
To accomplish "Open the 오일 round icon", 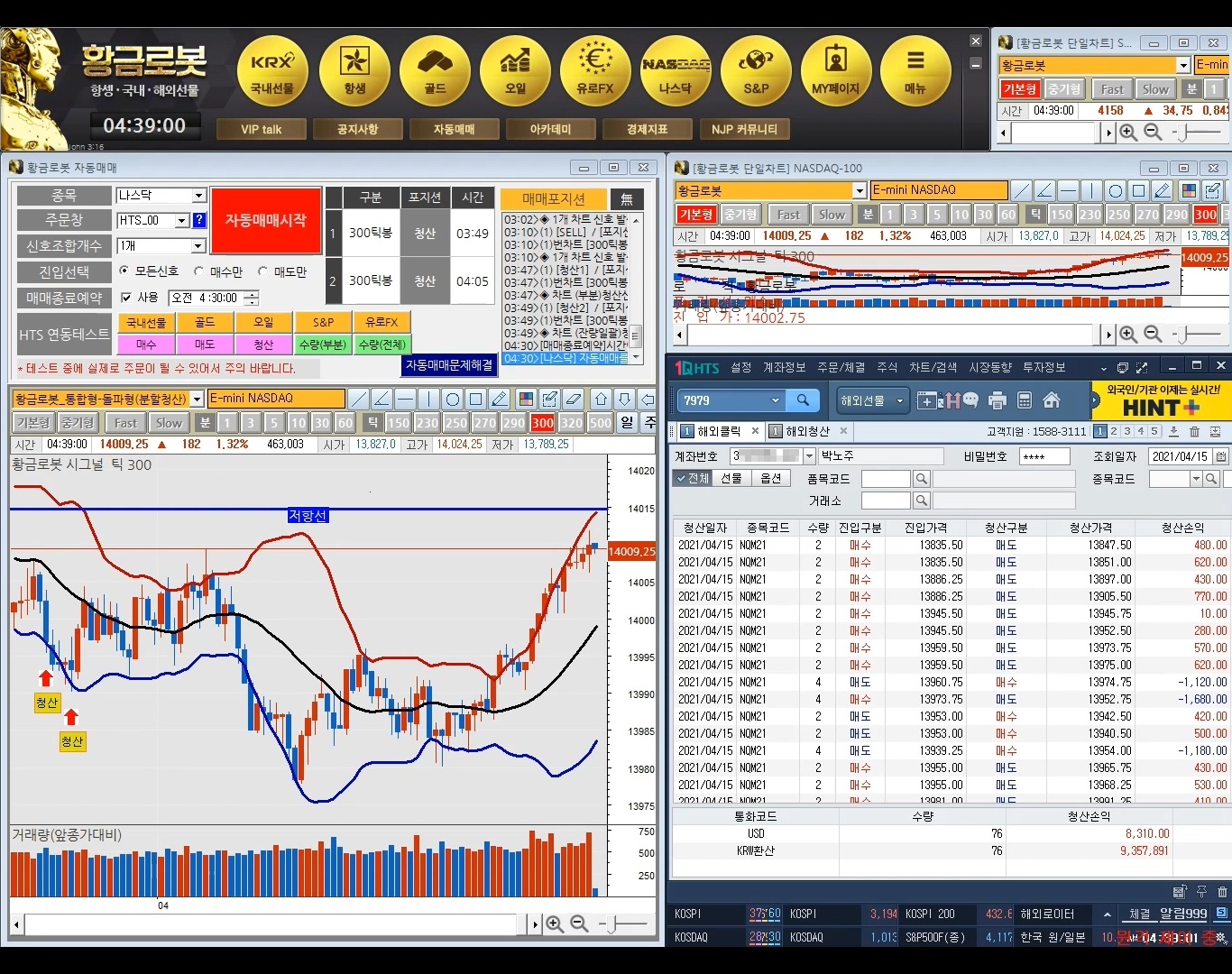I will (x=515, y=71).
